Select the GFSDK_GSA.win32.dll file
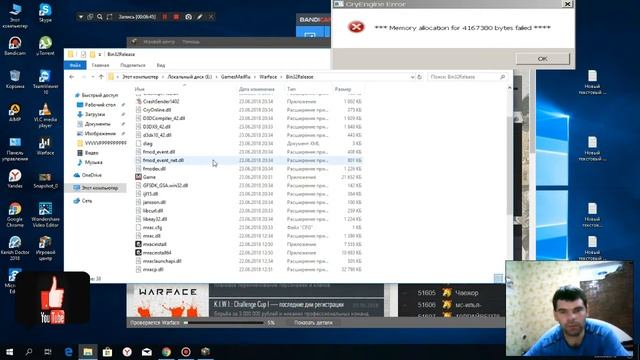 pos(165,185)
